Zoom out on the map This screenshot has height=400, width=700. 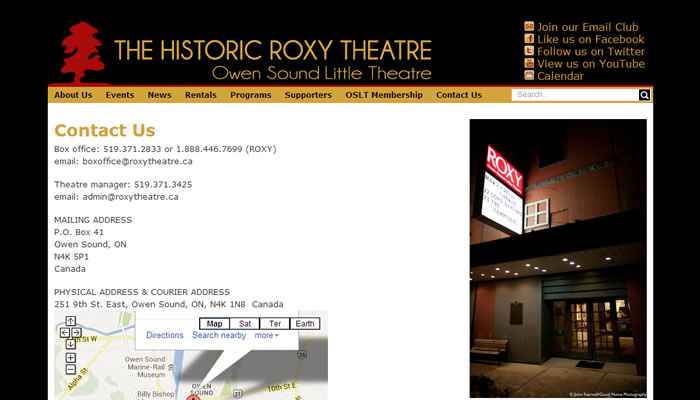pyautogui.click(x=71, y=369)
